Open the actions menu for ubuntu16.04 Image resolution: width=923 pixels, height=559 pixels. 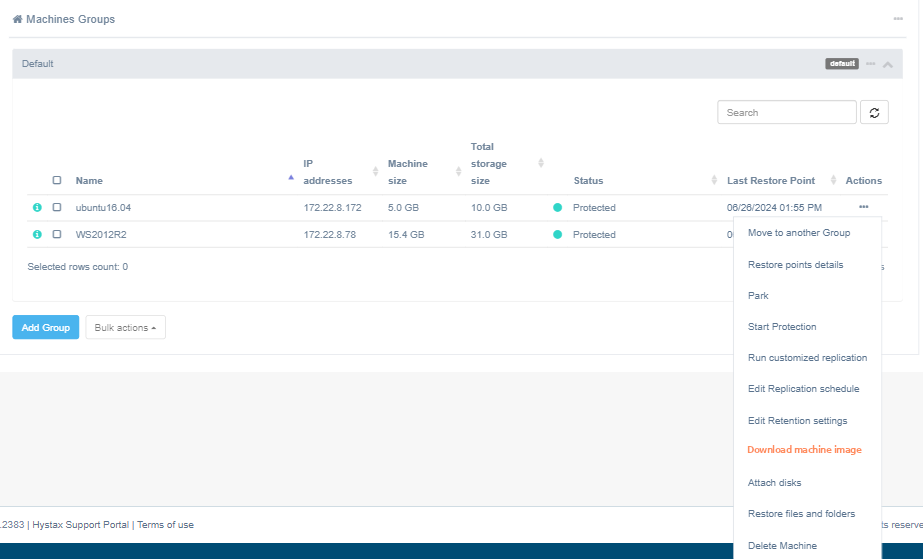864,207
